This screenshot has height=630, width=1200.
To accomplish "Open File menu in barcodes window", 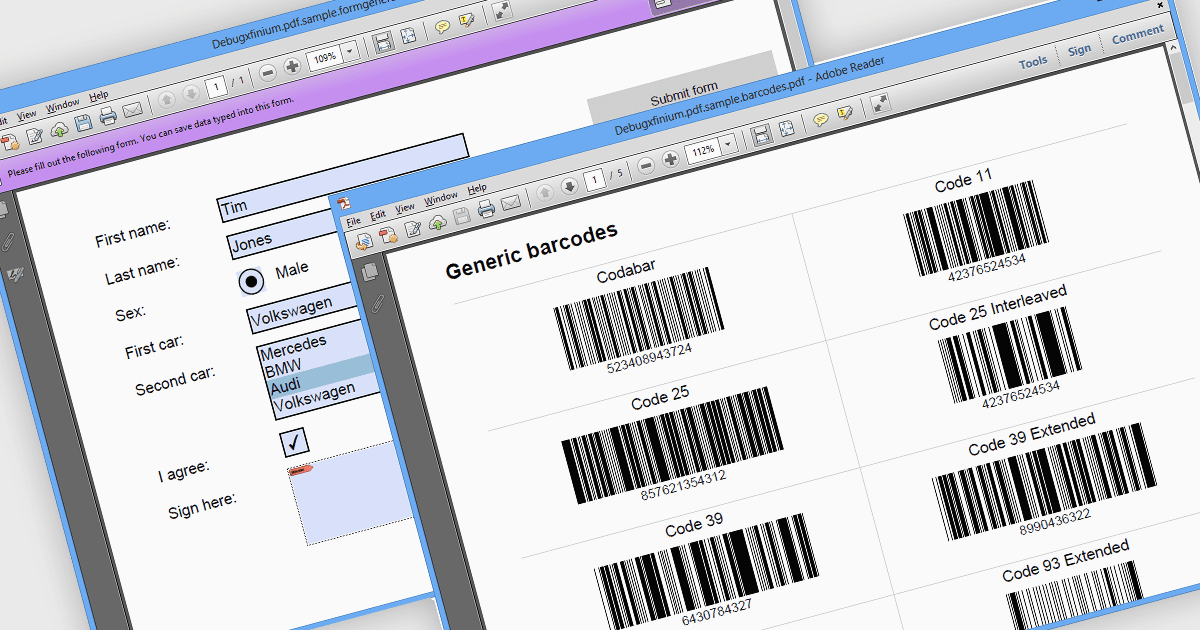I will (353, 219).
